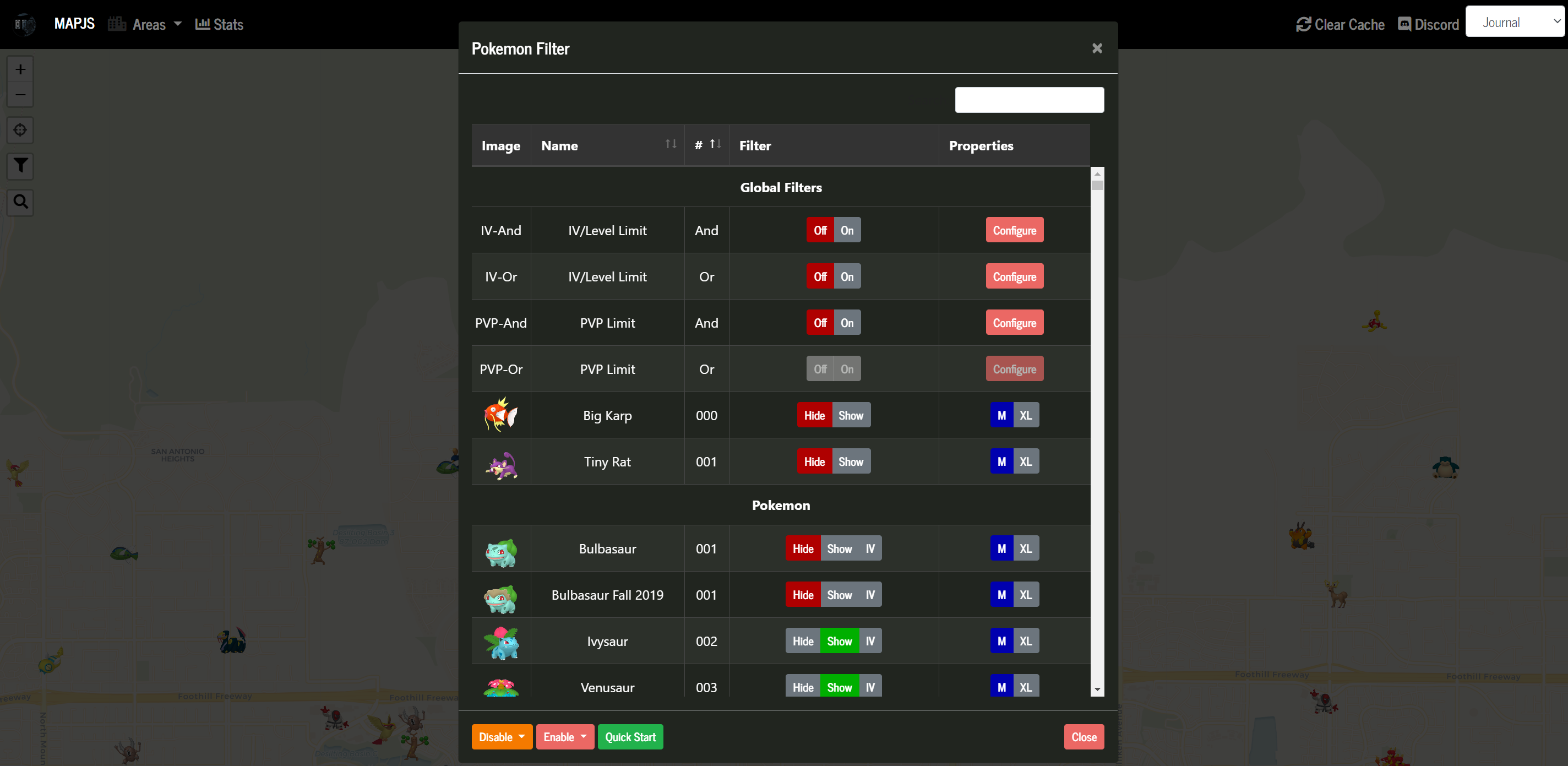
Task: Click the search magnifier icon on map
Action: click(20, 202)
